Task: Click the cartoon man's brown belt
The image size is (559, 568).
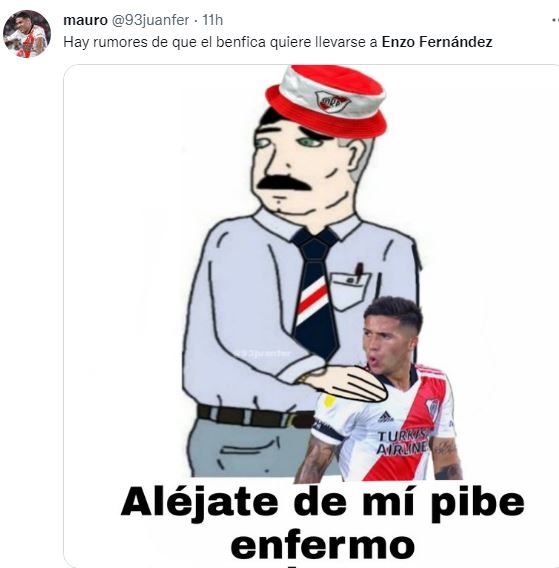Action: (256, 417)
